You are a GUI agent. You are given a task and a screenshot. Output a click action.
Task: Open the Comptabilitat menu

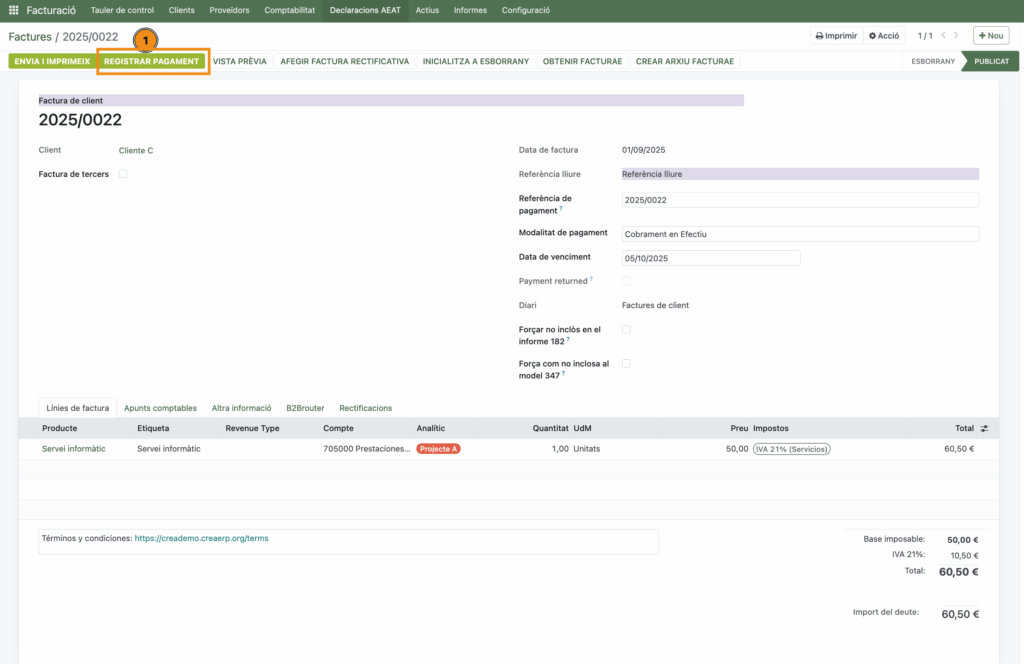[x=289, y=10]
